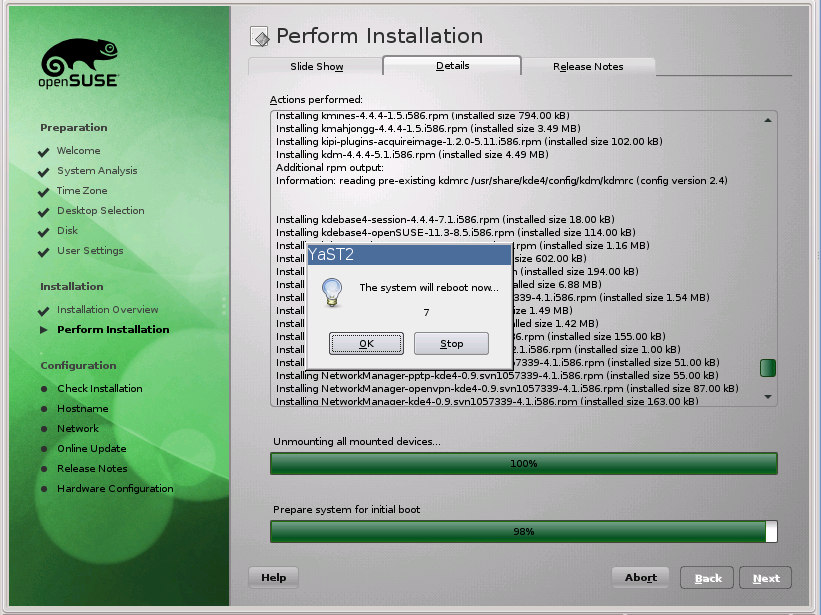
Task: Proceed with the Next button
Action: coord(765,578)
